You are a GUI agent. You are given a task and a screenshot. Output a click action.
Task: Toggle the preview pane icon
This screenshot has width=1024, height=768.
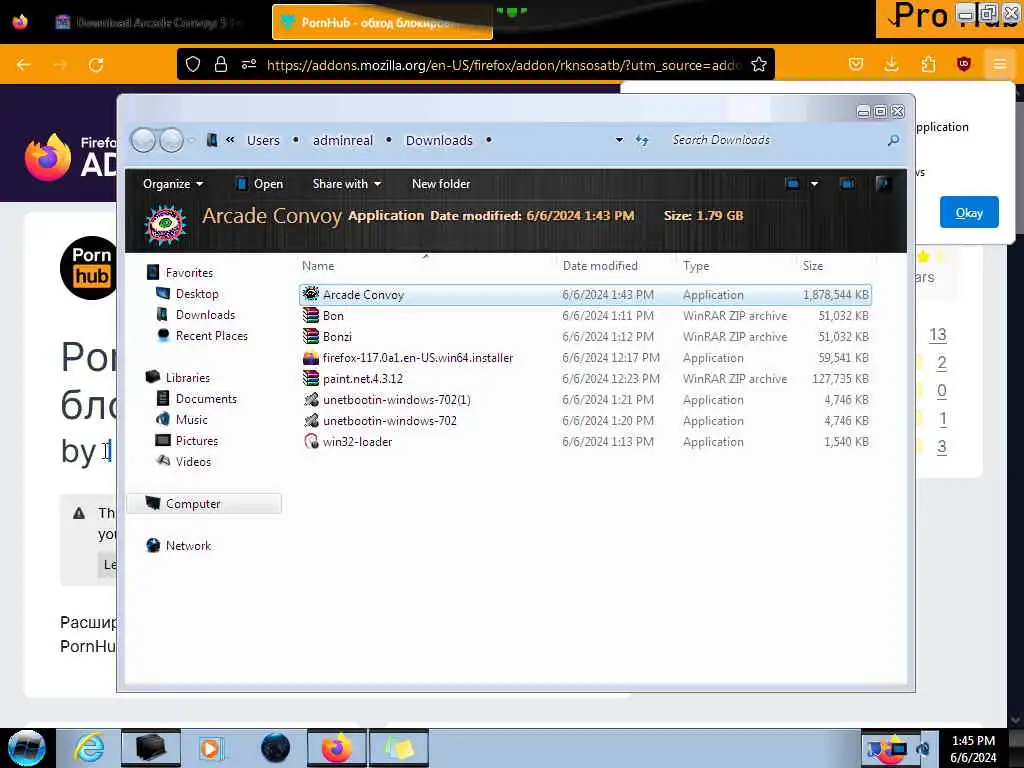click(848, 184)
